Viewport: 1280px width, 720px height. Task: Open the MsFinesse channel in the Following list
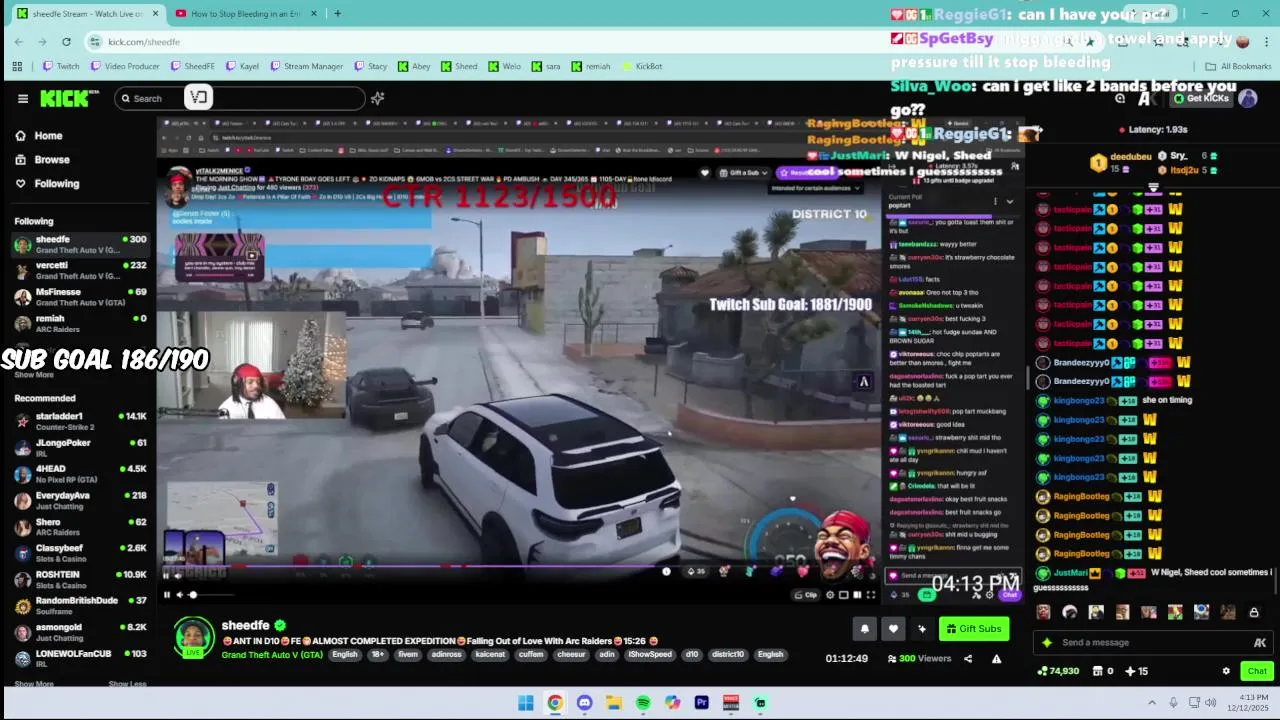click(80, 297)
